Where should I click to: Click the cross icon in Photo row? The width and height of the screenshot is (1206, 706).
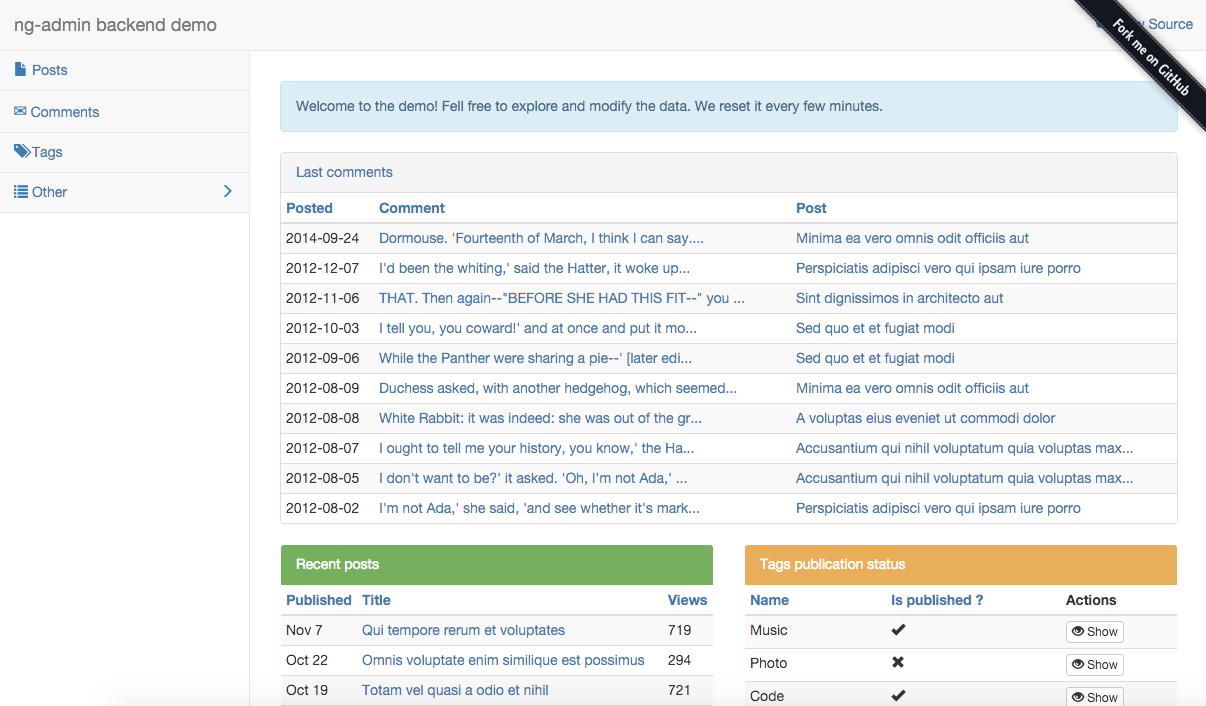[x=898, y=663]
